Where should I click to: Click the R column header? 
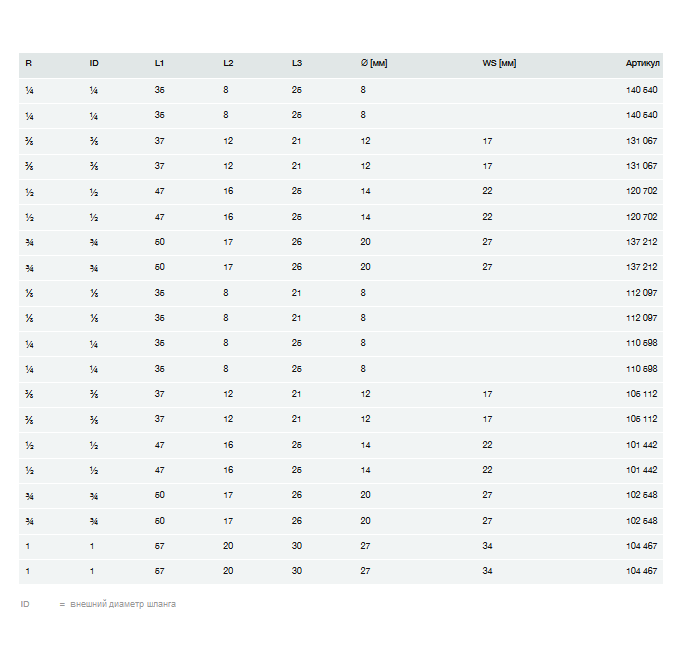coord(28,64)
